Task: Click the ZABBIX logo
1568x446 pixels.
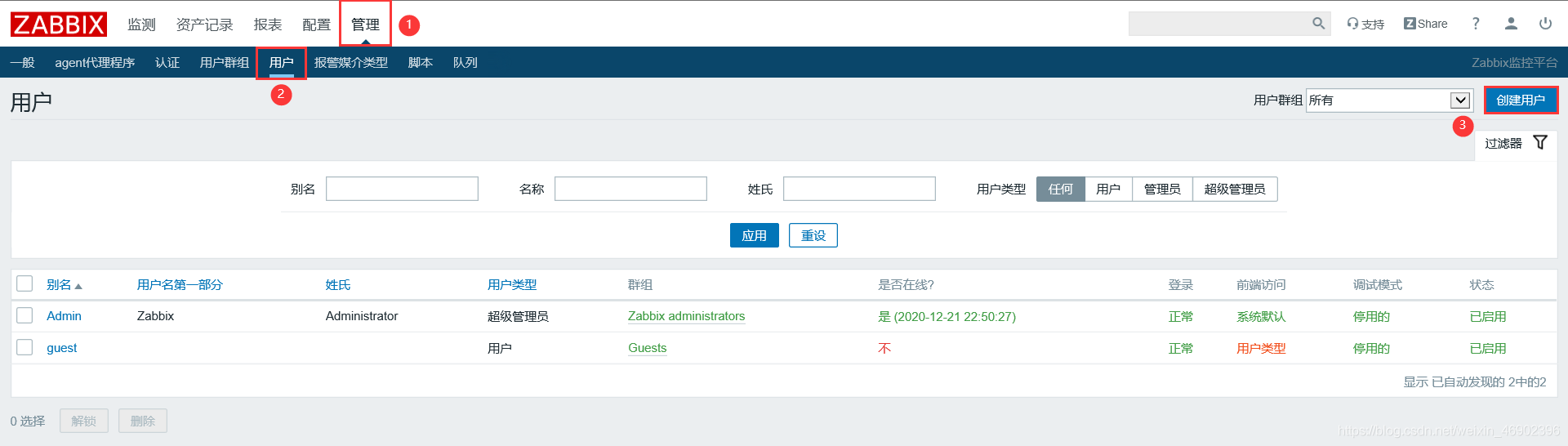Action: tap(58, 25)
